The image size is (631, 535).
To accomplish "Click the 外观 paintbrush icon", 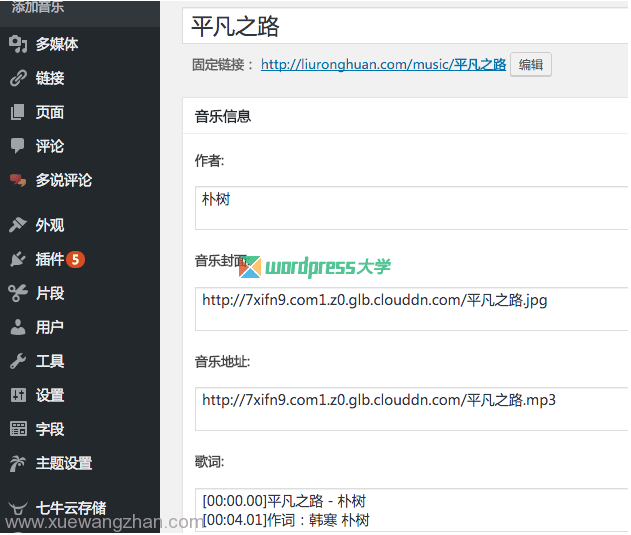I will click(18, 225).
